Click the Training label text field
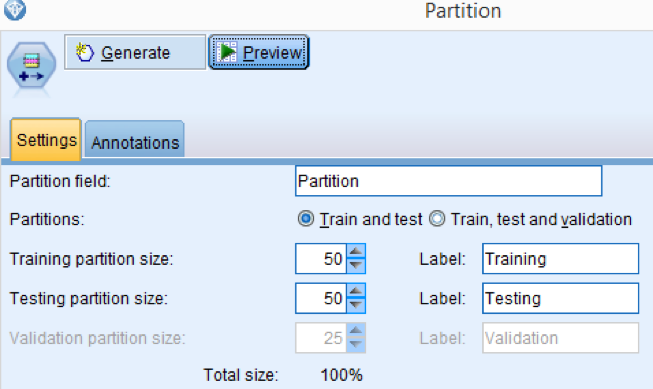Viewport: 653px width, 389px height. click(x=561, y=259)
